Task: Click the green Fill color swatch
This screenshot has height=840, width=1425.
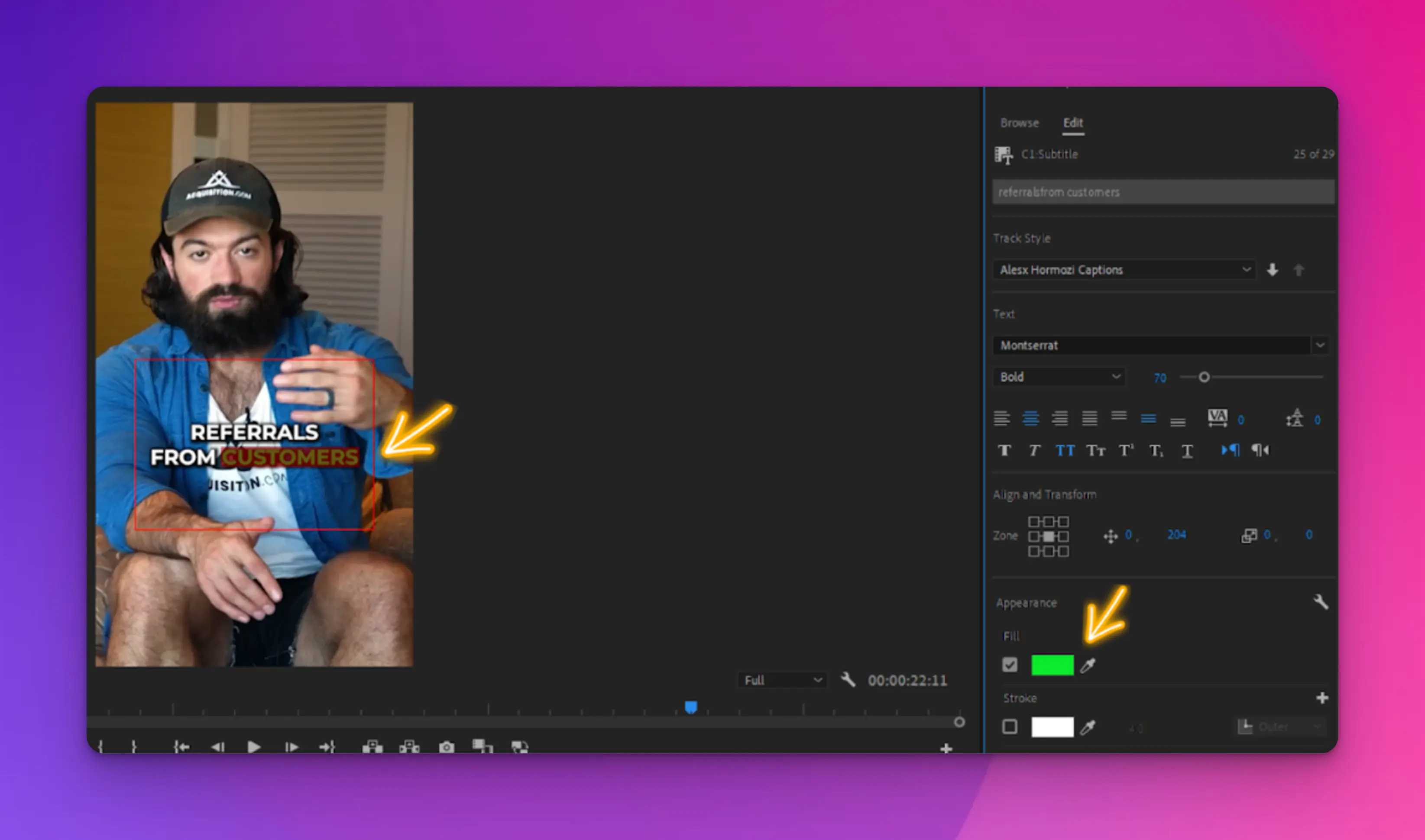Action: click(1052, 665)
